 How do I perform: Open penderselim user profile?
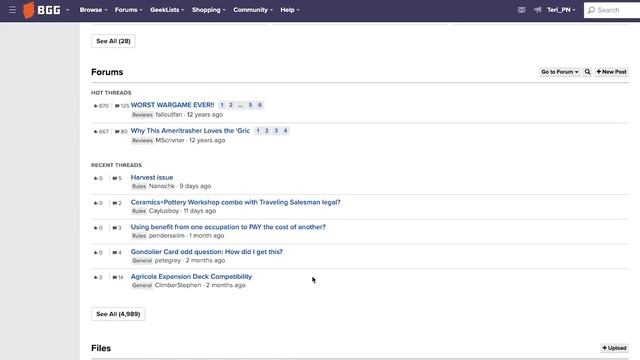pyautogui.click(x=167, y=236)
